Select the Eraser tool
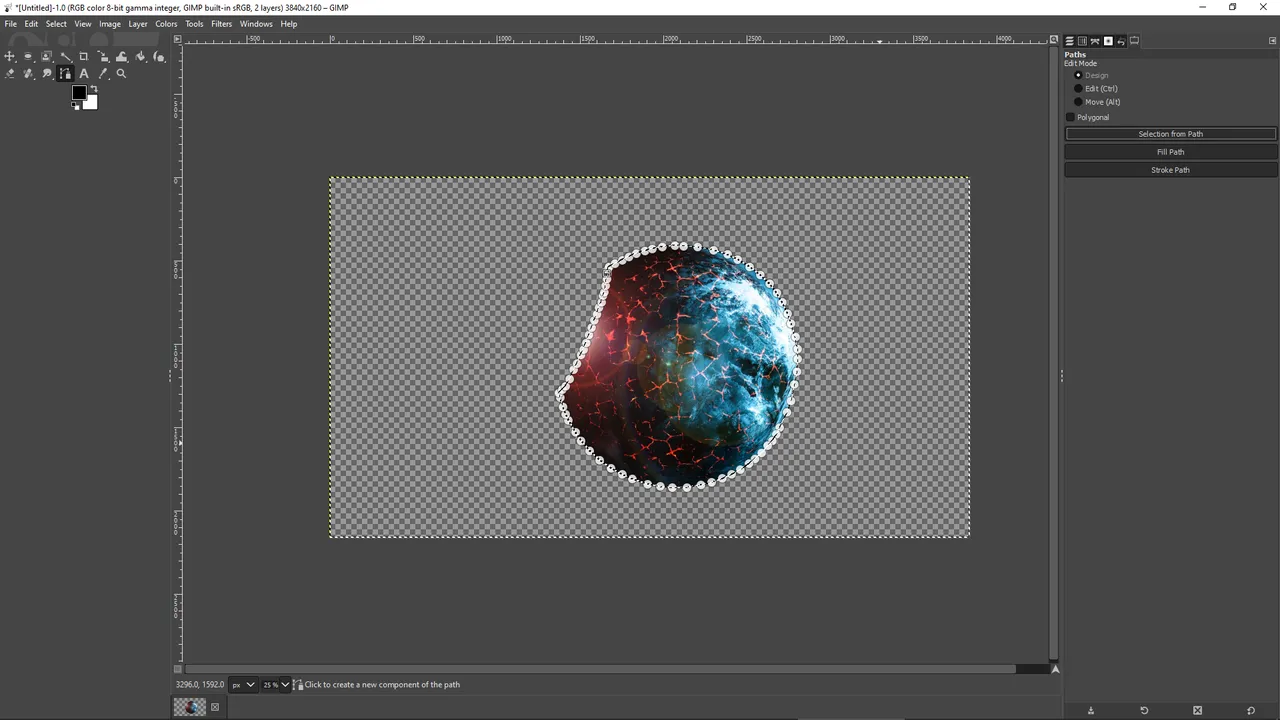The width and height of the screenshot is (1280, 720). [10, 73]
